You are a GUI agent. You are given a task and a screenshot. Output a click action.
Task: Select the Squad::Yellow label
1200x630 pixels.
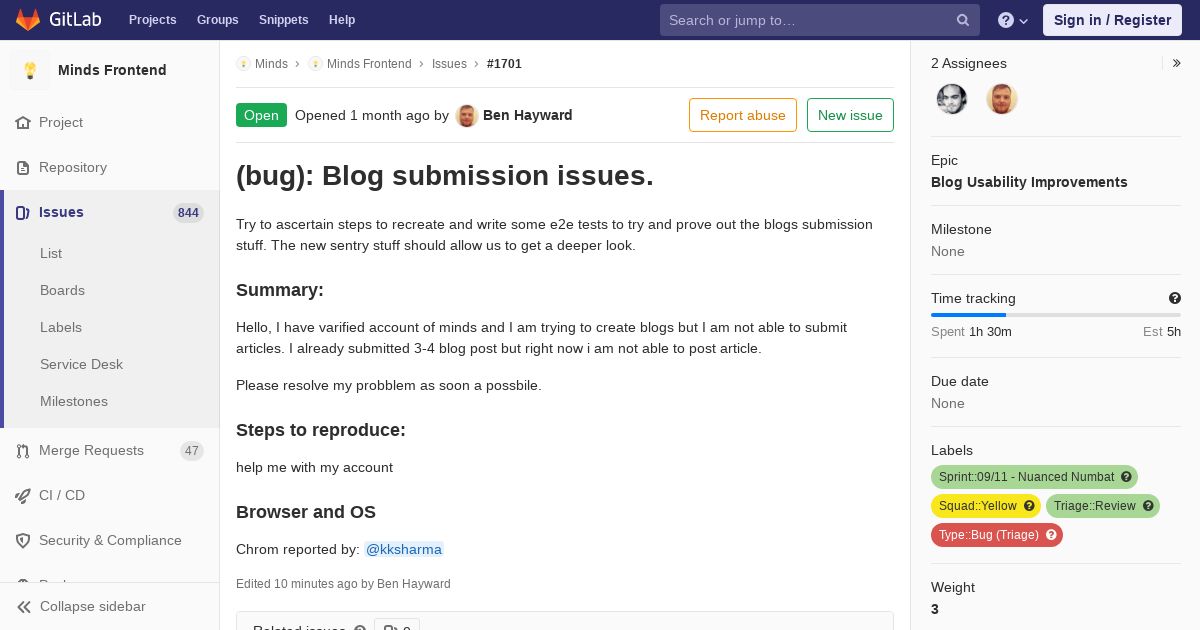point(978,506)
